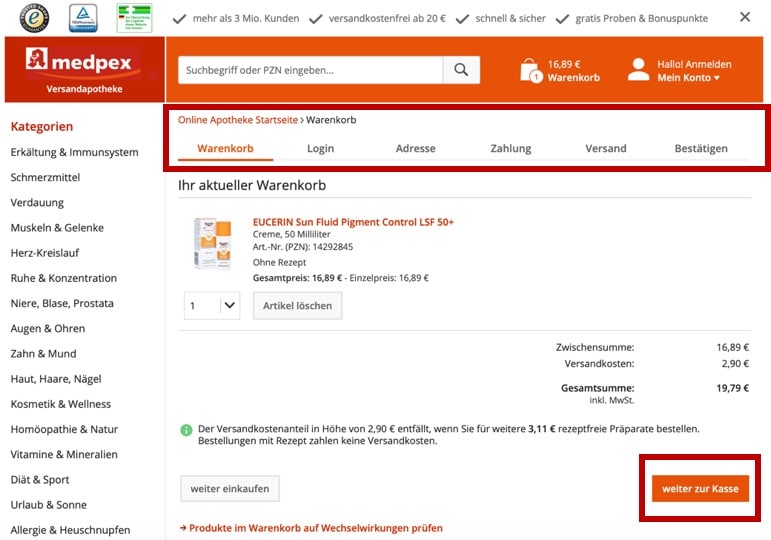
Task: Click the weiter einkaufen button
Action: click(x=230, y=488)
